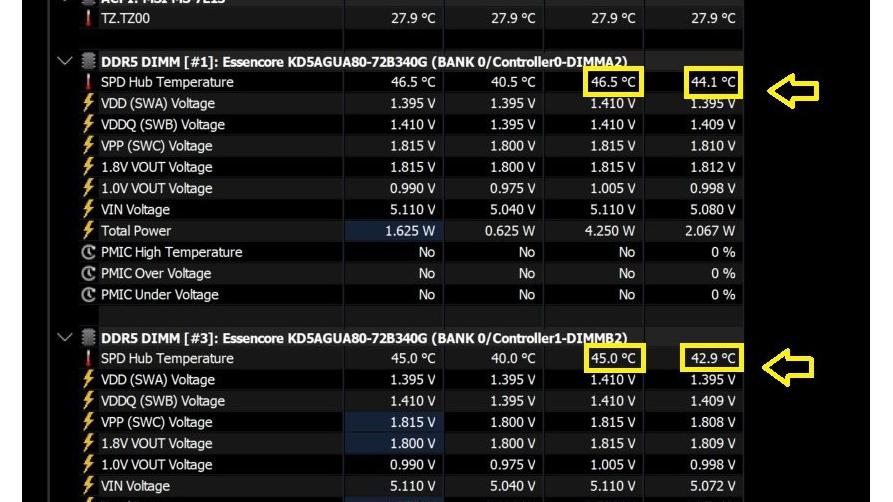Screen dimensions: 893x502
Task: Click the 5.072 V value in DIMM #3 VIN row
Action: [712, 486]
